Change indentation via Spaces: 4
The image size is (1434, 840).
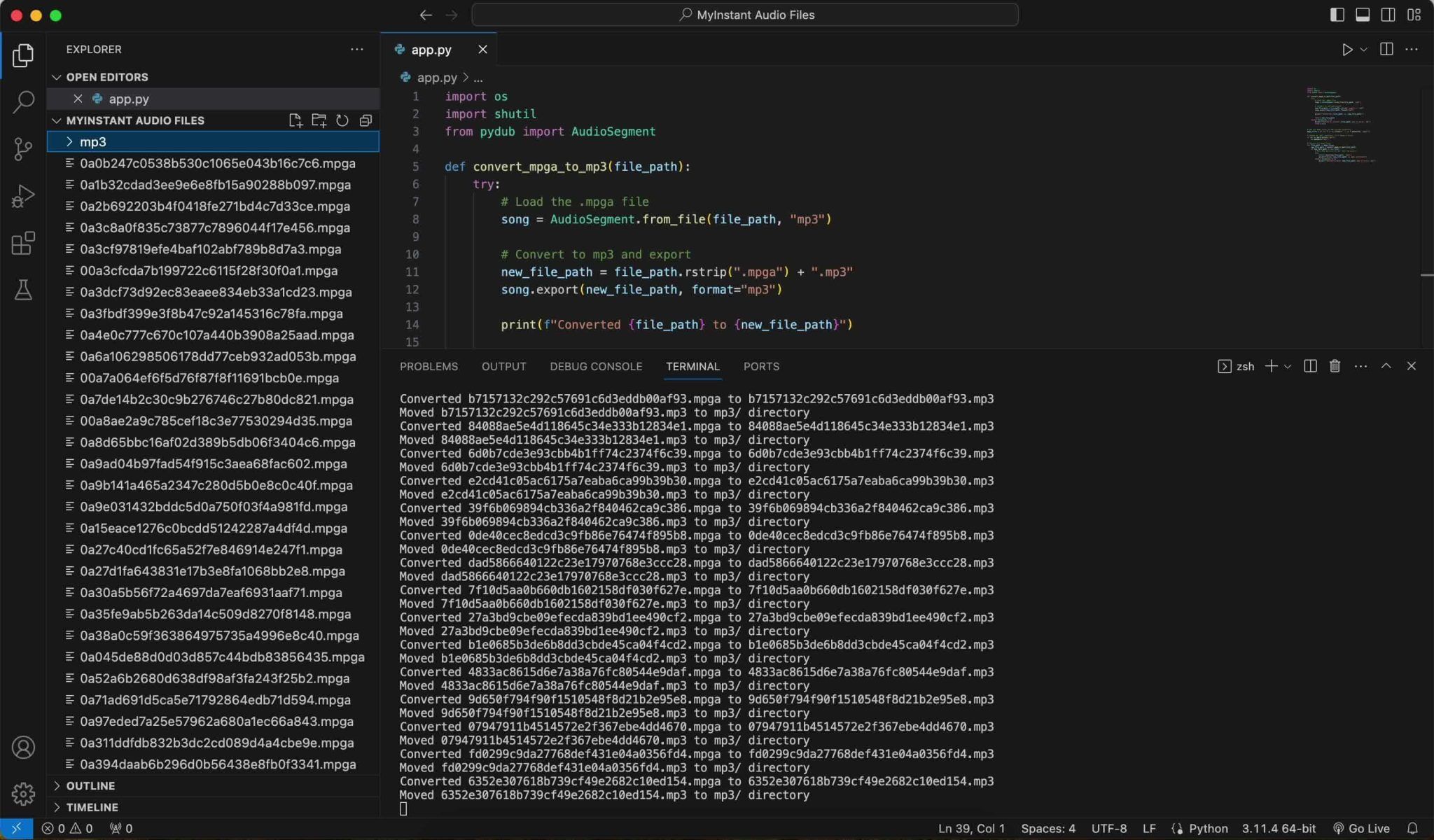[1048, 828]
